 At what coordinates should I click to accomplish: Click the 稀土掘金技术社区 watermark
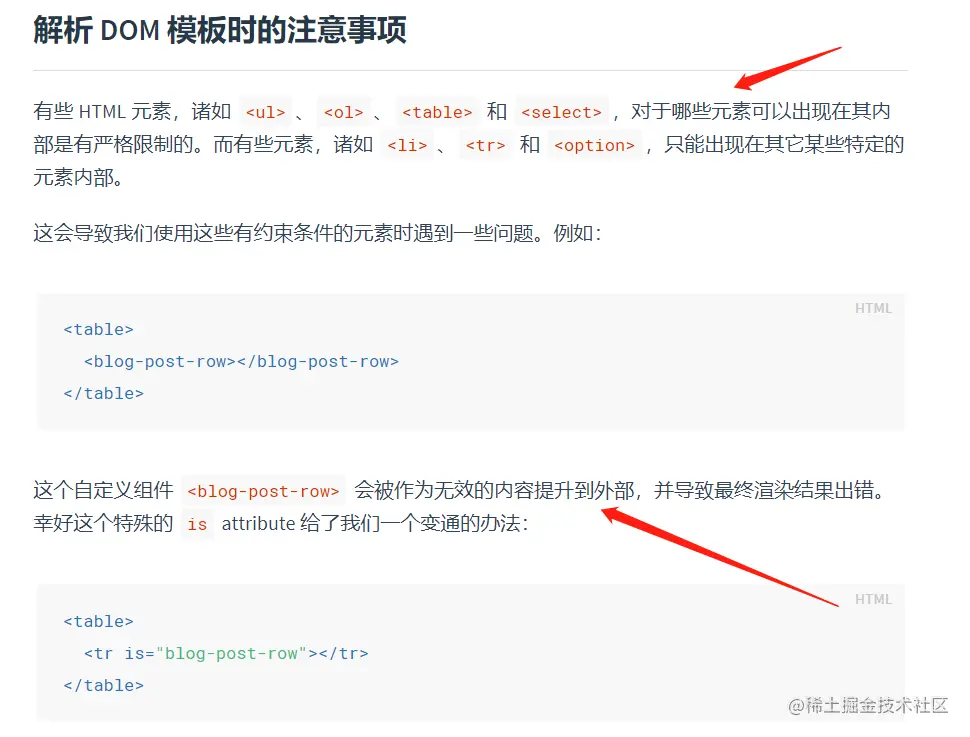pos(868,705)
